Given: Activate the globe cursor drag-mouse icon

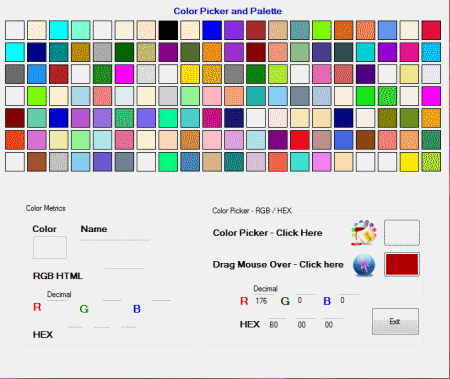Looking at the screenshot, I should tap(364, 265).
